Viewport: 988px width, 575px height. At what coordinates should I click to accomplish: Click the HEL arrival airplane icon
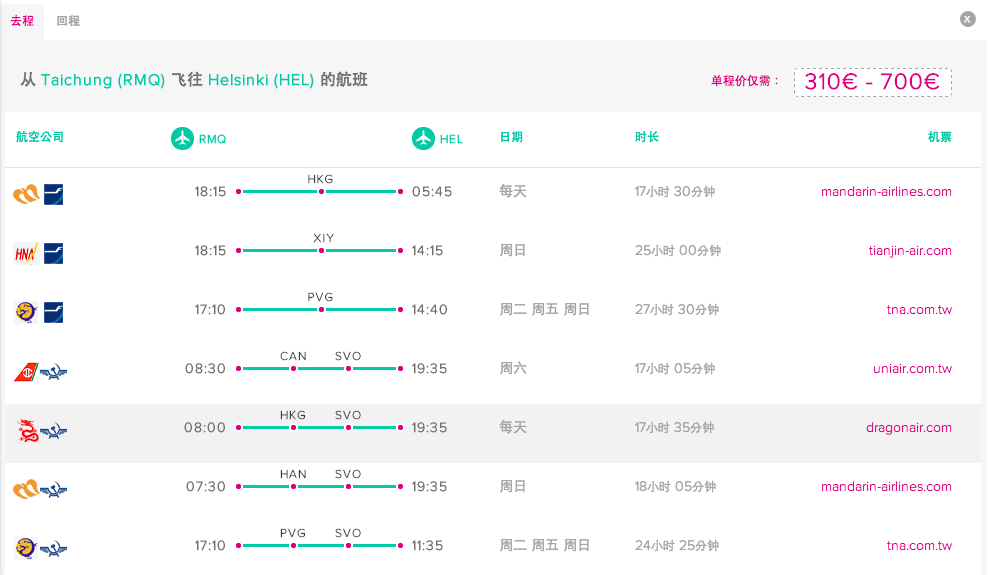pos(423,138)
